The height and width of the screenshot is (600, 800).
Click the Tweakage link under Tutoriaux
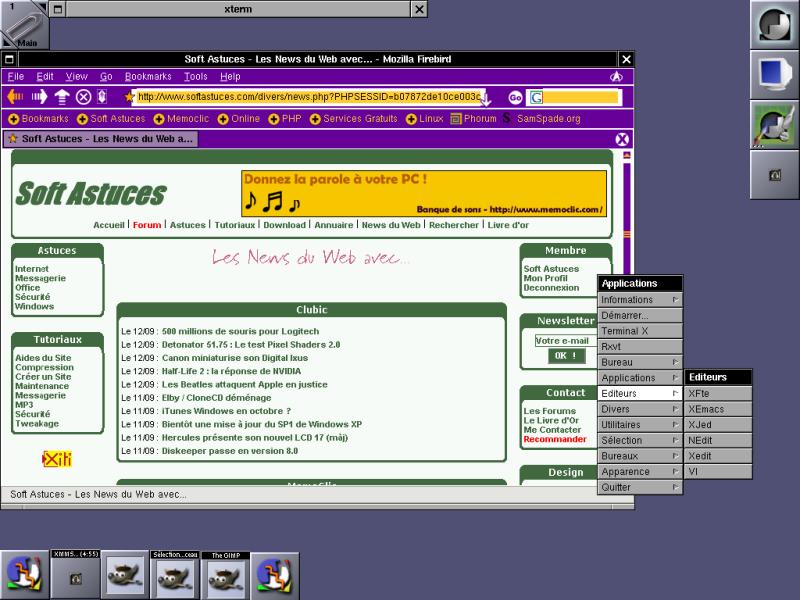(37, 424)
